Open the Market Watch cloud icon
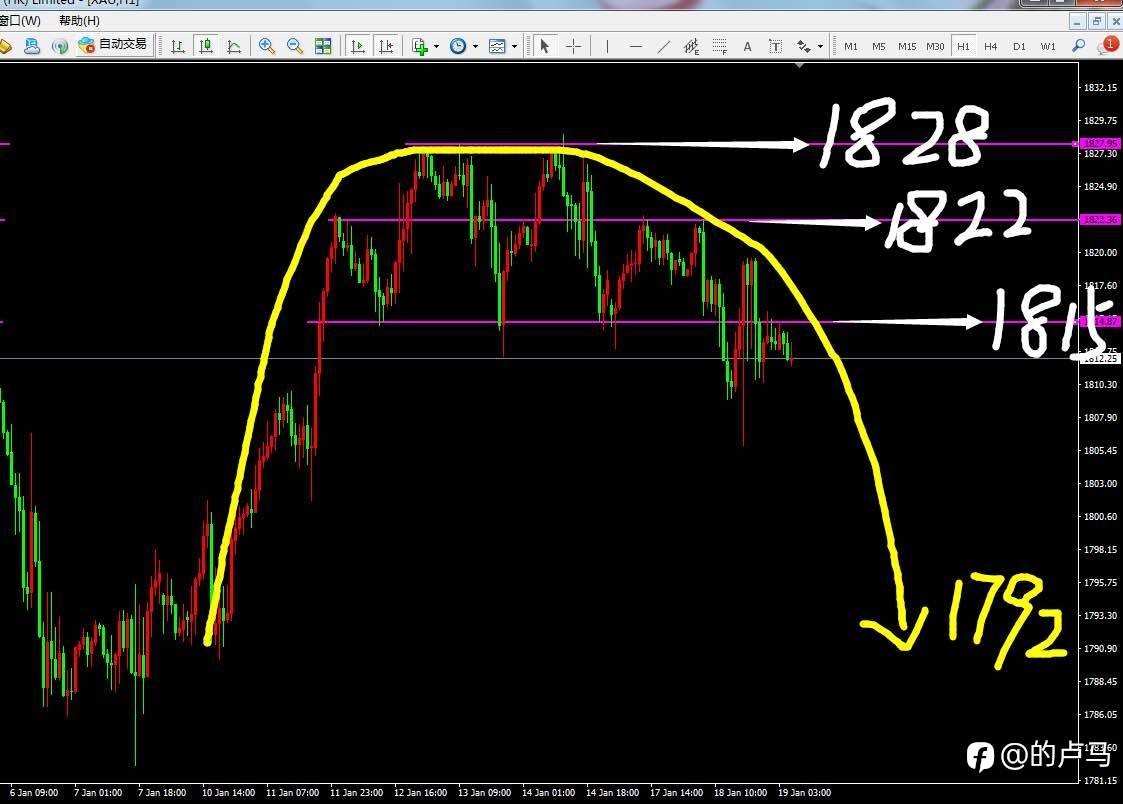The width and height of the screenshot is (1123, 804). tap(32, 46)
